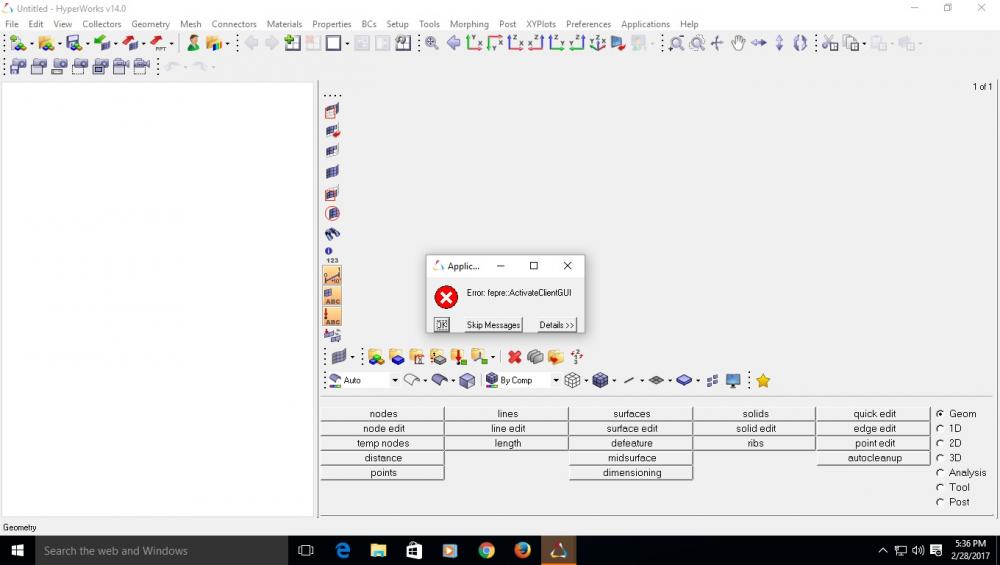Open the Morphing menu

coord(469,24)
